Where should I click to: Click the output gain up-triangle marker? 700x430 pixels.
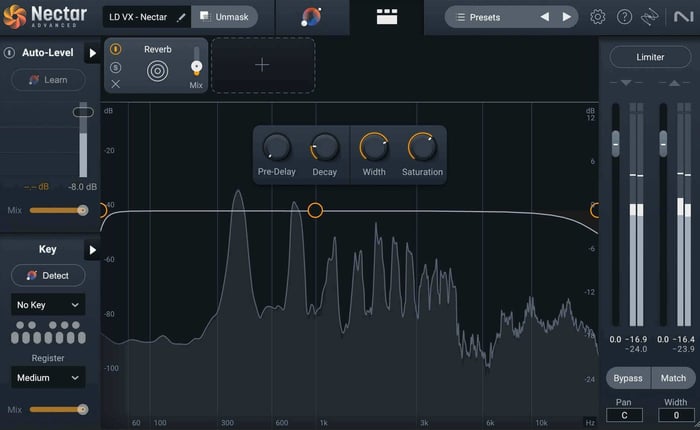tap(674, 83)
